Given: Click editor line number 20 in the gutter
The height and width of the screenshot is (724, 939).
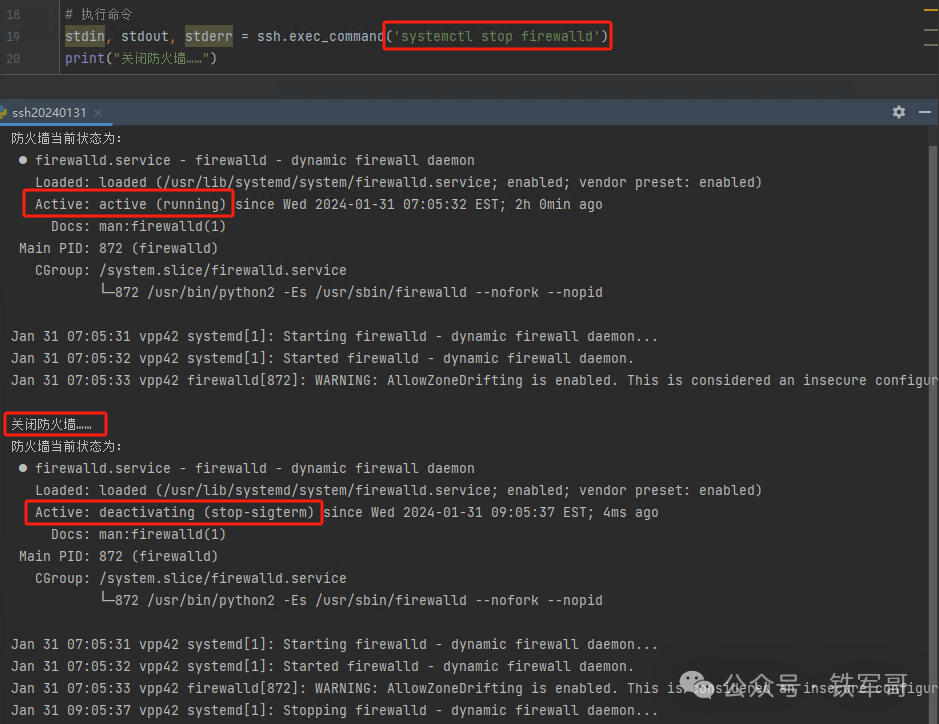Looking at the screenshot, I should click(x=13, y=59).
